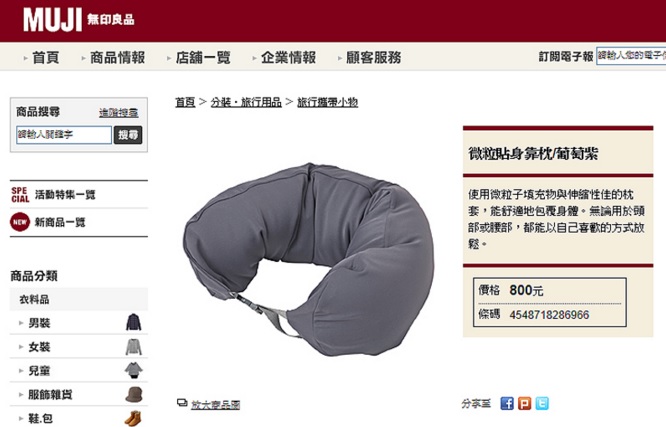666x427 pixels.
Task: Expand the 服飾雜貨 category
Action: (x=50, y=394)
